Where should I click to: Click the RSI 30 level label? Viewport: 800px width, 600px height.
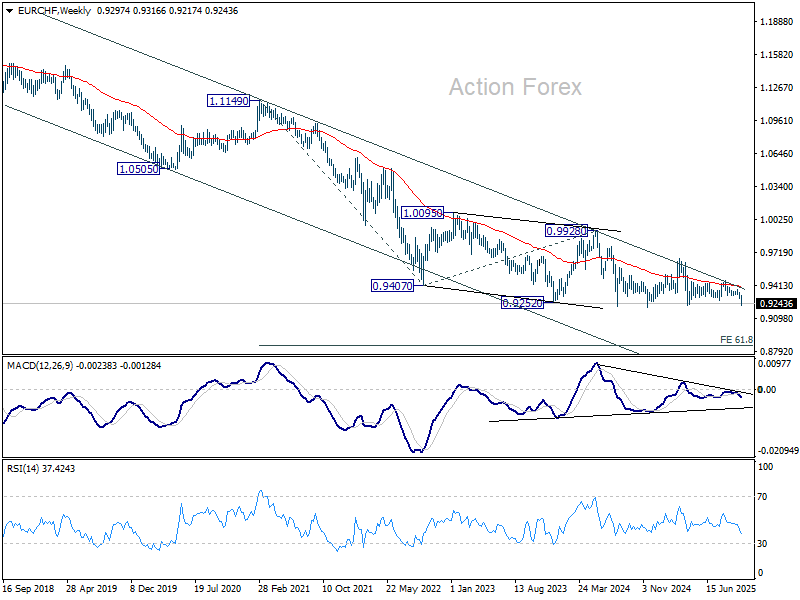(x=762, y=544)
